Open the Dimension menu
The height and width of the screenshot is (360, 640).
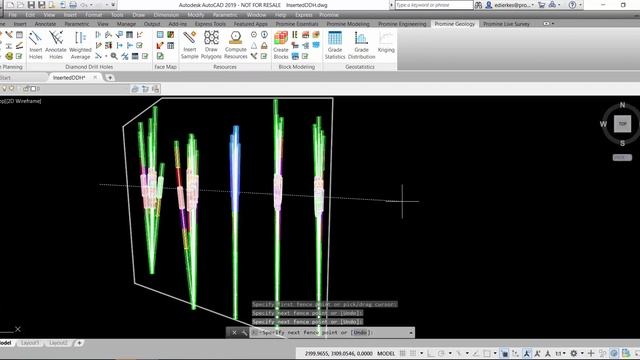click(166, 15)
